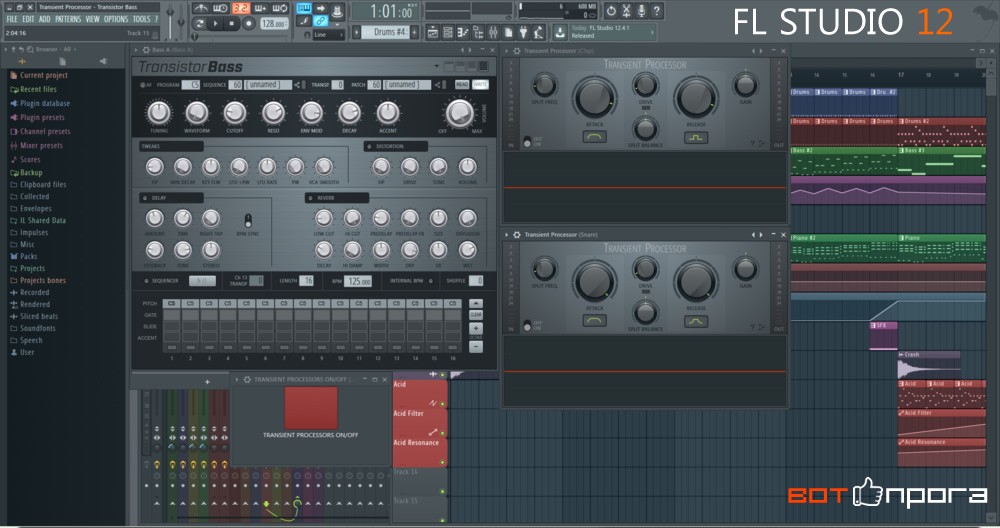Image resolution: width=1000 pixels, height=528 pixels.
Task: Click the Transistor Bass READ button
Action: [462, 84]
